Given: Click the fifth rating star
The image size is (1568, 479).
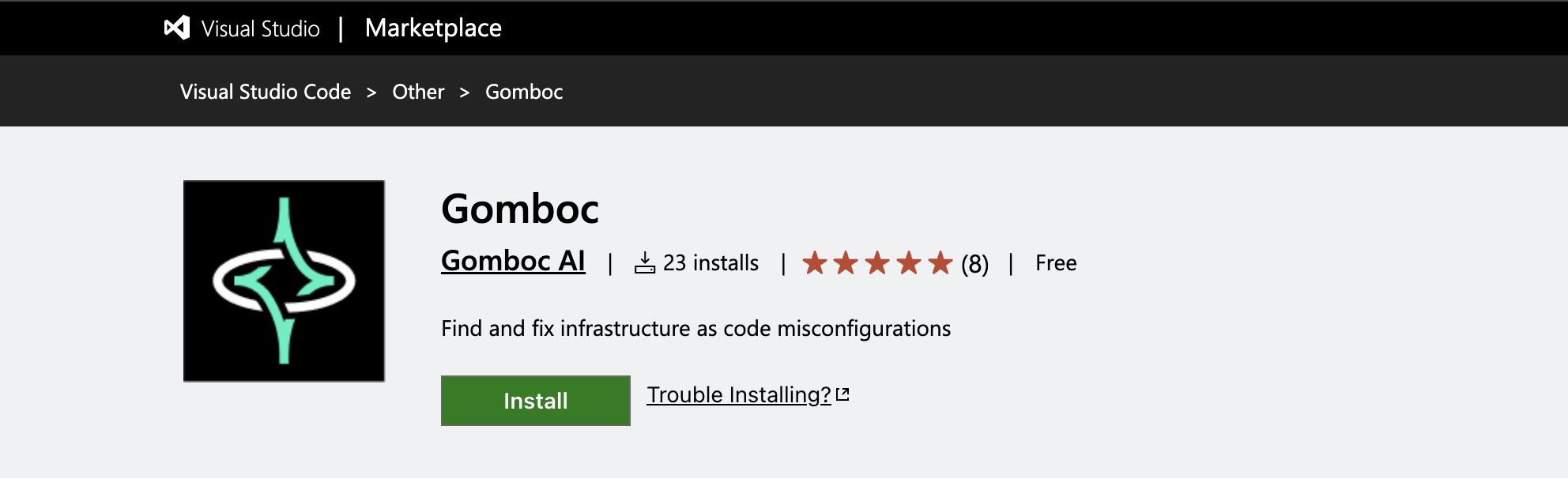Looking at the screenshot, I should tap(940, 262).
